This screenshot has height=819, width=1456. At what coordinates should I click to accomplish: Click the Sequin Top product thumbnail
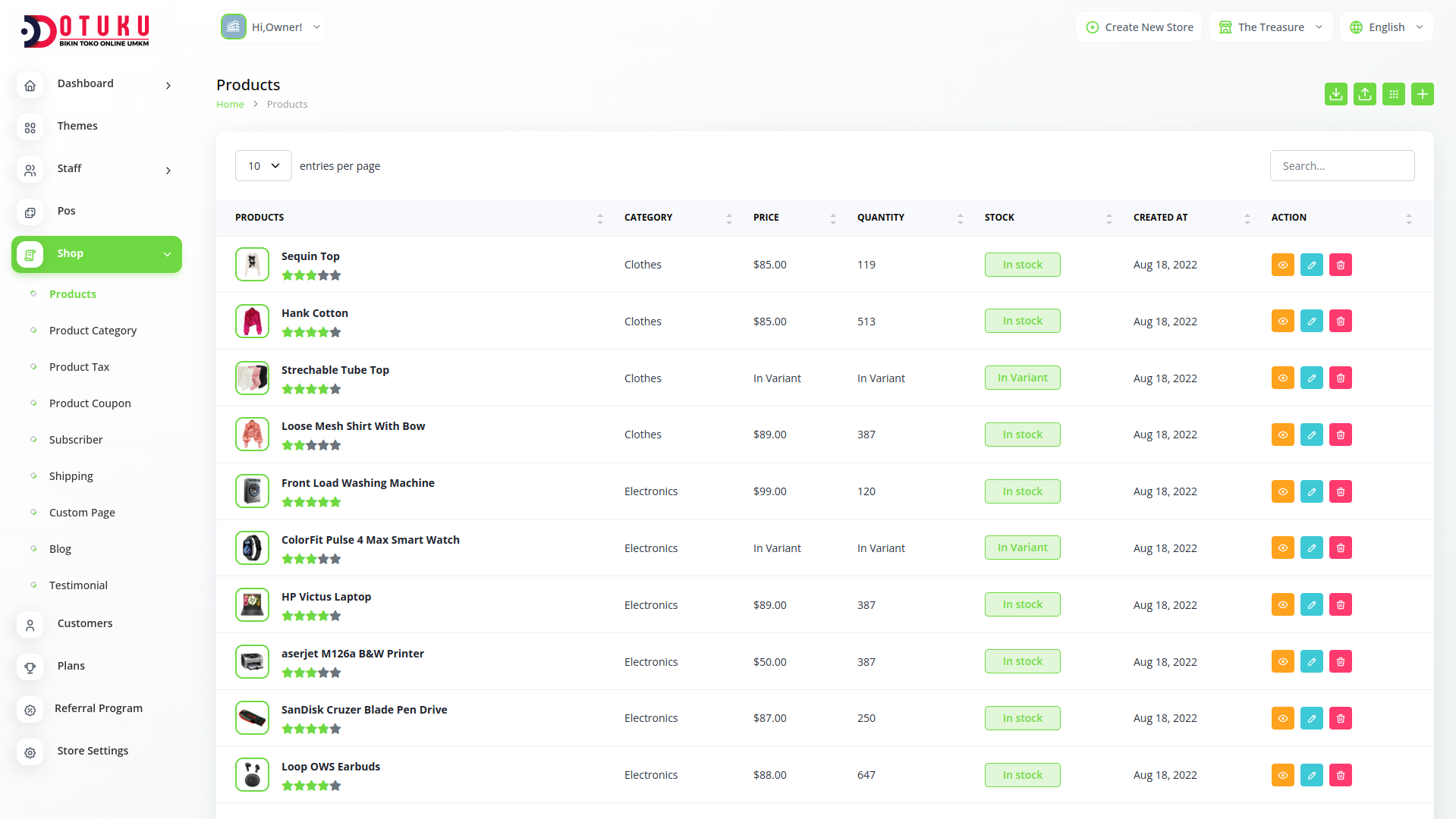pyautogui.click(x=252, y=265)
